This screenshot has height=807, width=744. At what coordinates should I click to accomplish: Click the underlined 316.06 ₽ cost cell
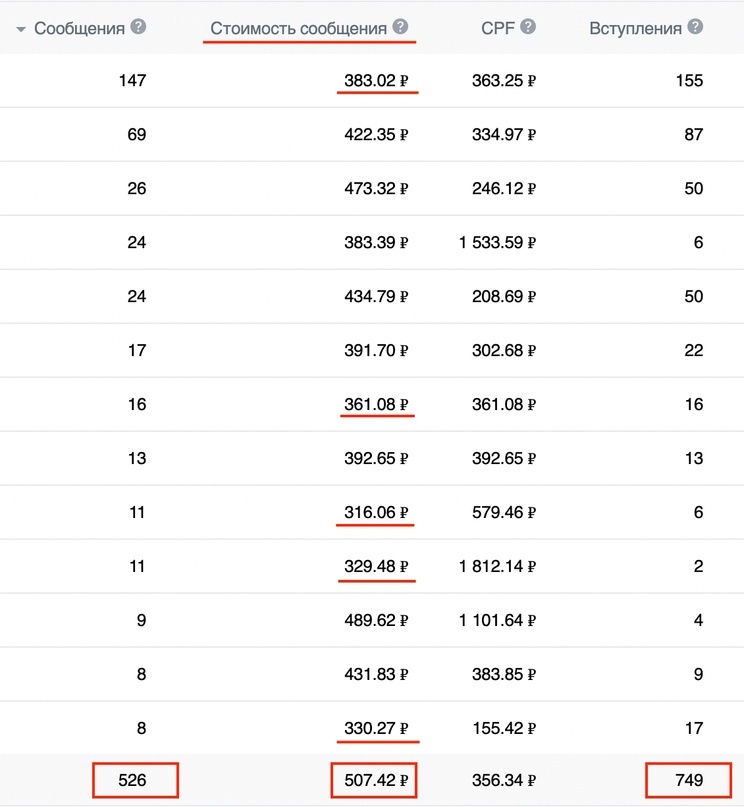click(x=377, y=512)
